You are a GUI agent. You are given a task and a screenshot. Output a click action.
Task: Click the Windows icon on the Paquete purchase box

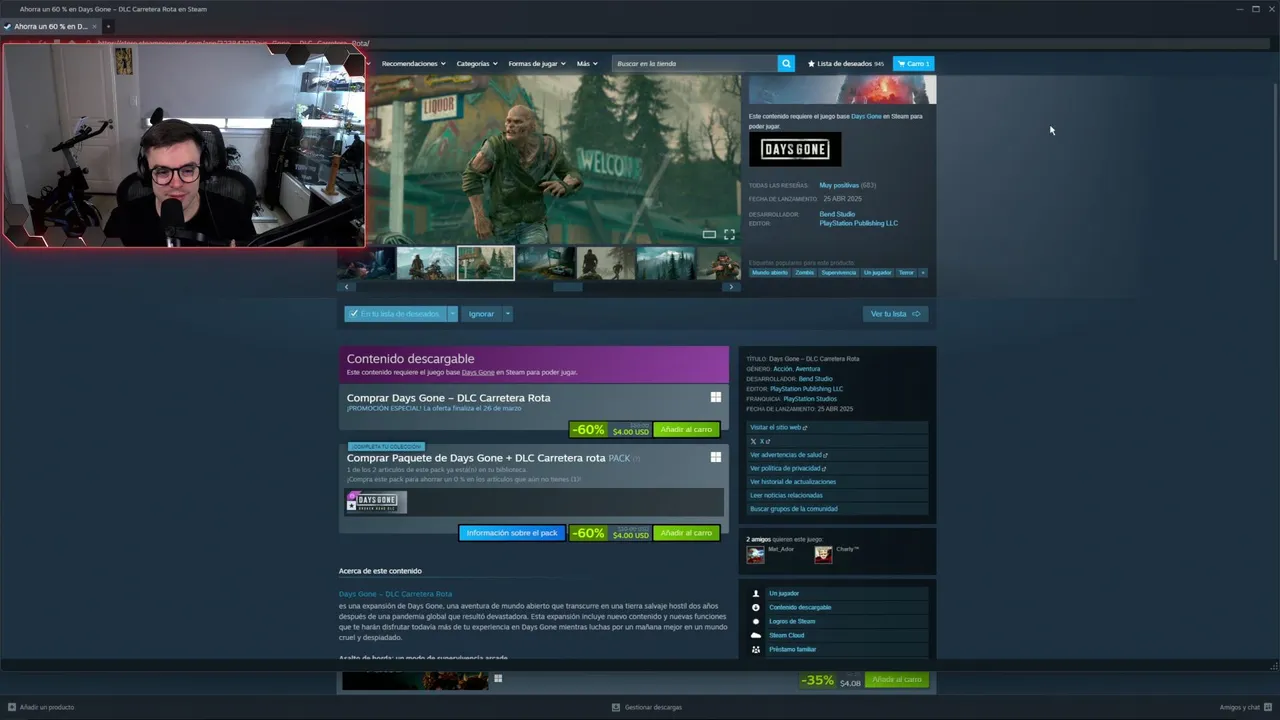click(716, 457)
